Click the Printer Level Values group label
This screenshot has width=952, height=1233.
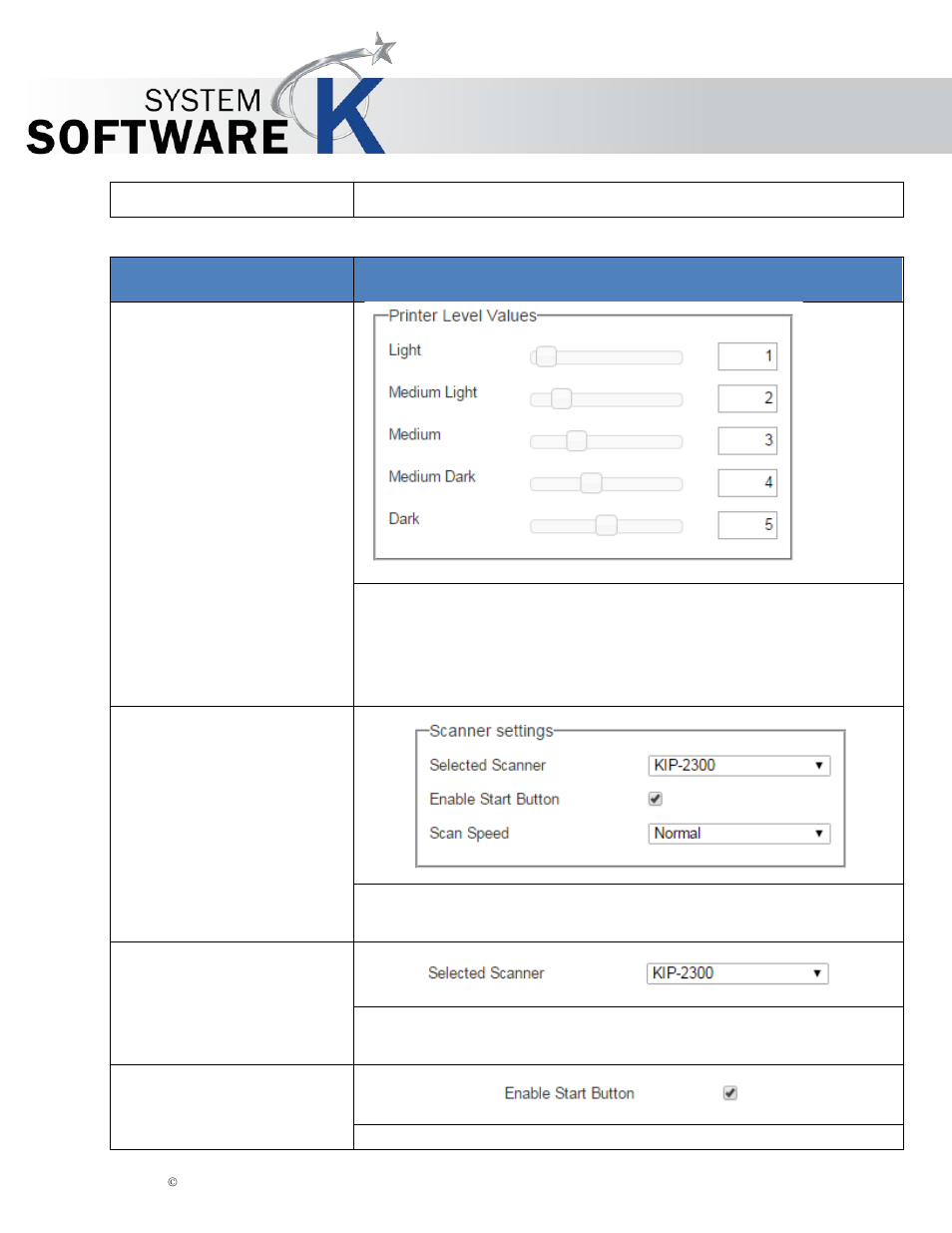[x=462, y=315]
